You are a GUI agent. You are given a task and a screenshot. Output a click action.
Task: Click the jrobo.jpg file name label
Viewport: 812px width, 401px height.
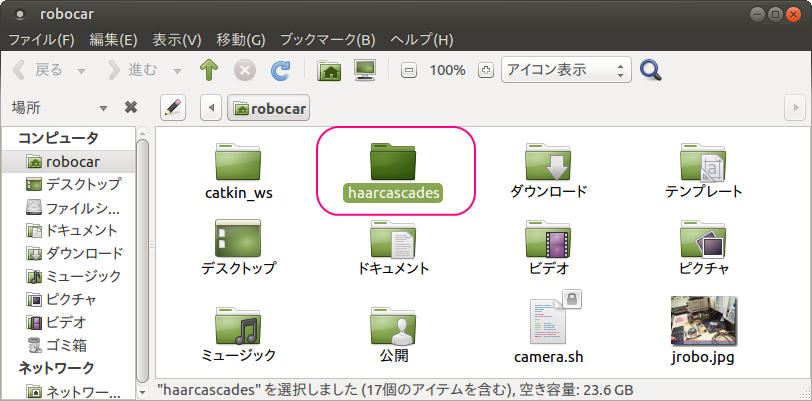pos(703,357)
